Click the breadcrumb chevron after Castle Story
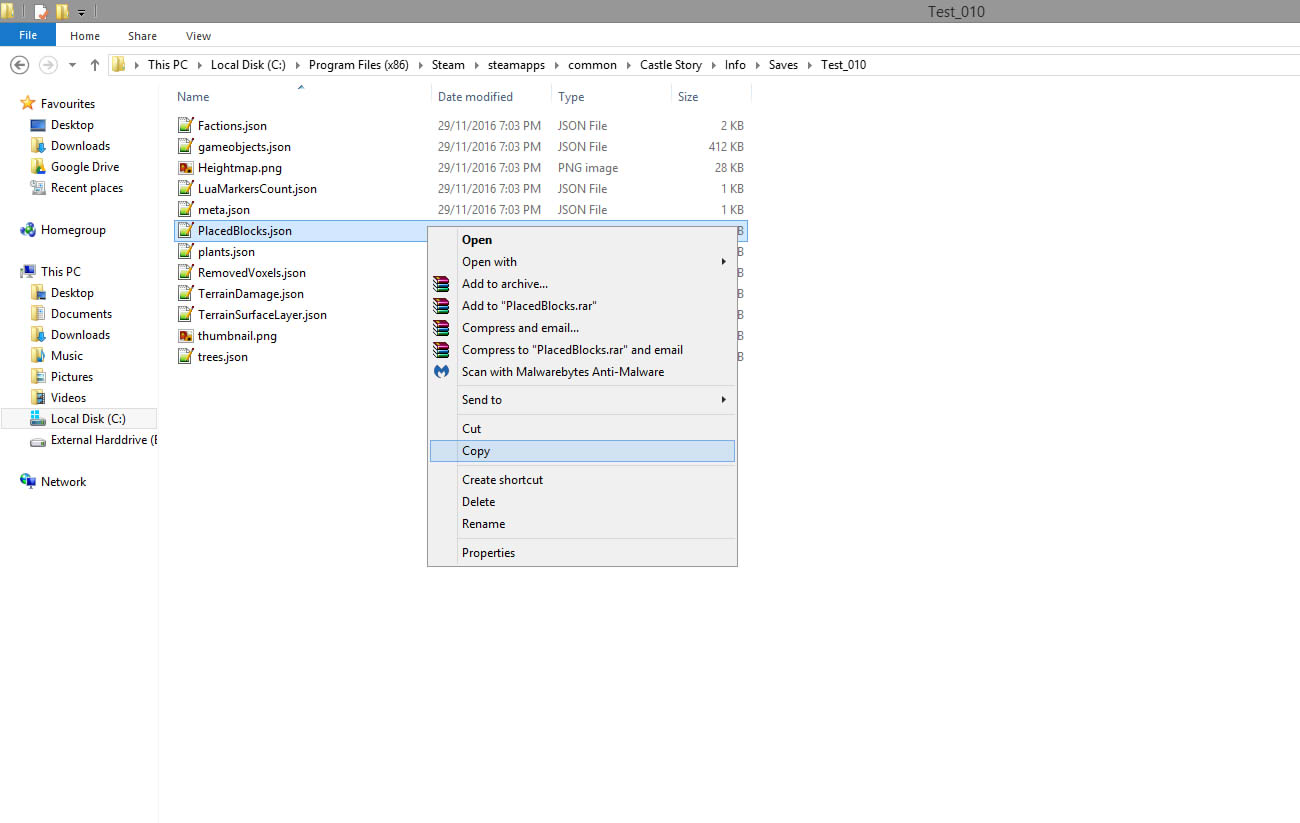Image resolution: width=1300 pixels, height=823 pixels. tap(713, 65)
